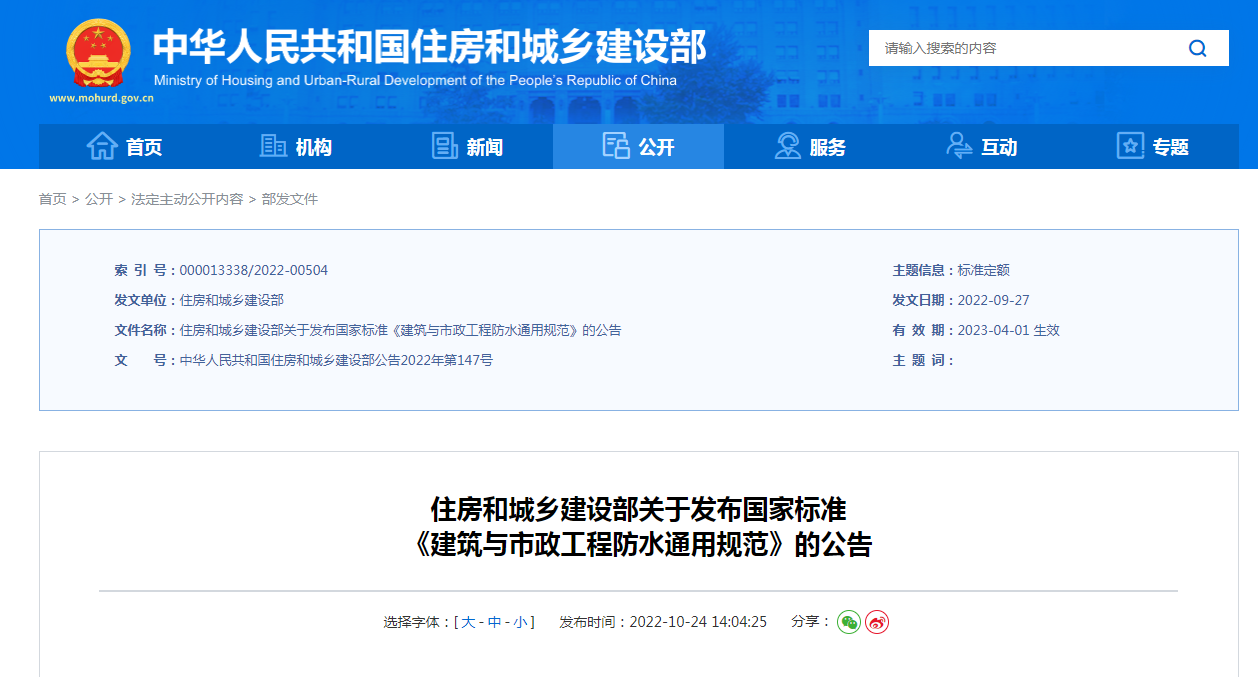Click the document icon beside 公开

[616, 146]
